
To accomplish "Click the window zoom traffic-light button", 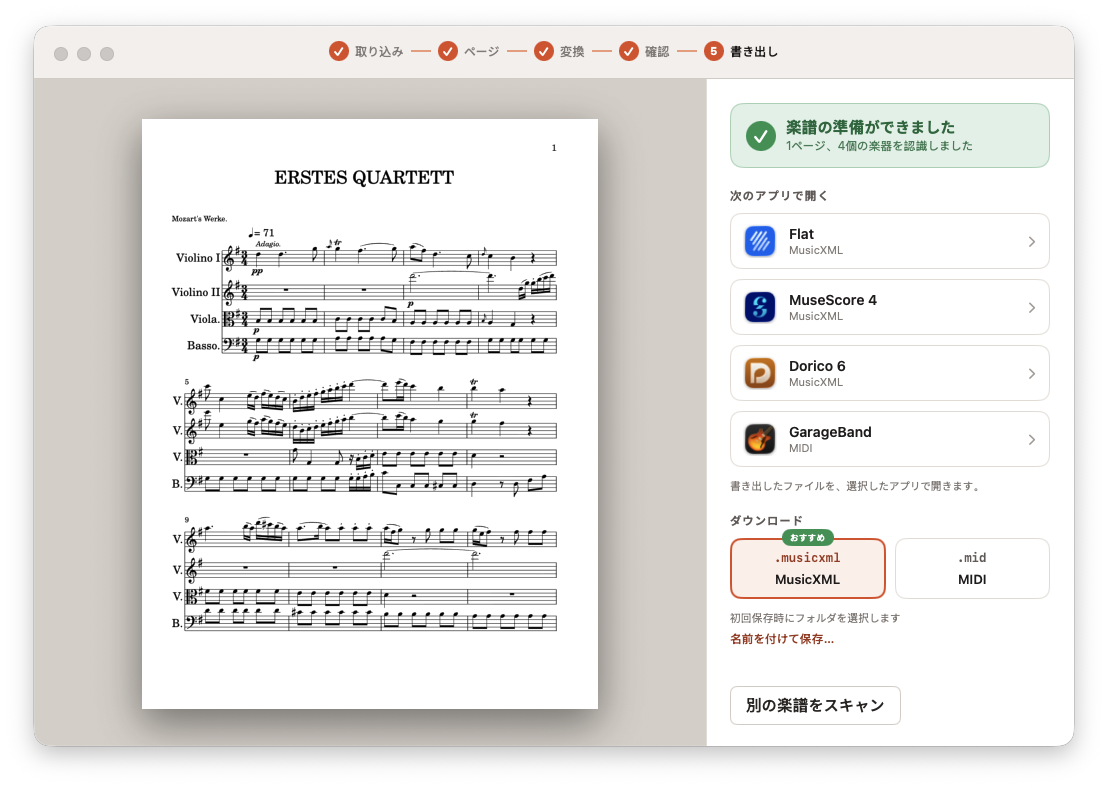I will [107, 54].
